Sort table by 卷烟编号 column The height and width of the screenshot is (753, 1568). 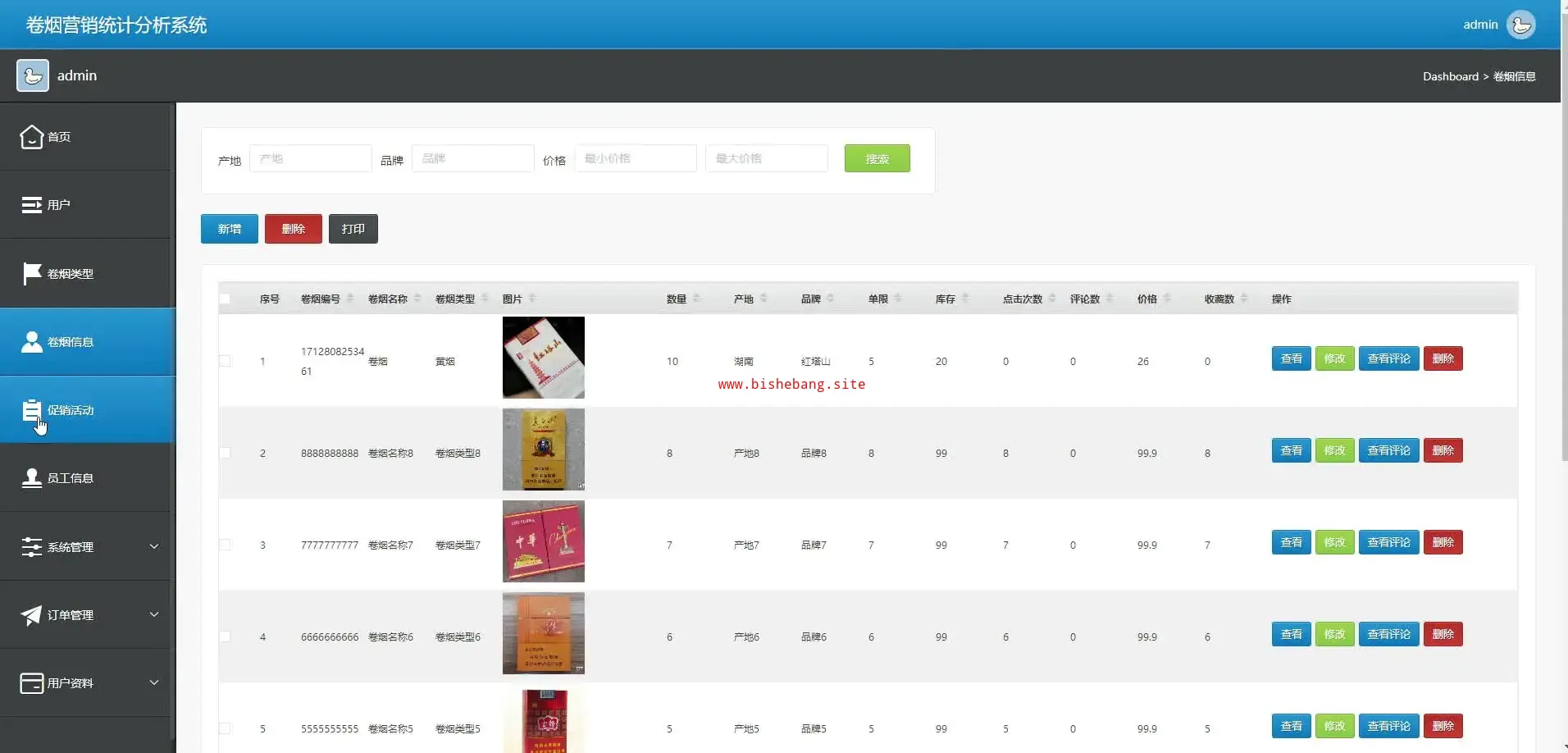point(350,299)
